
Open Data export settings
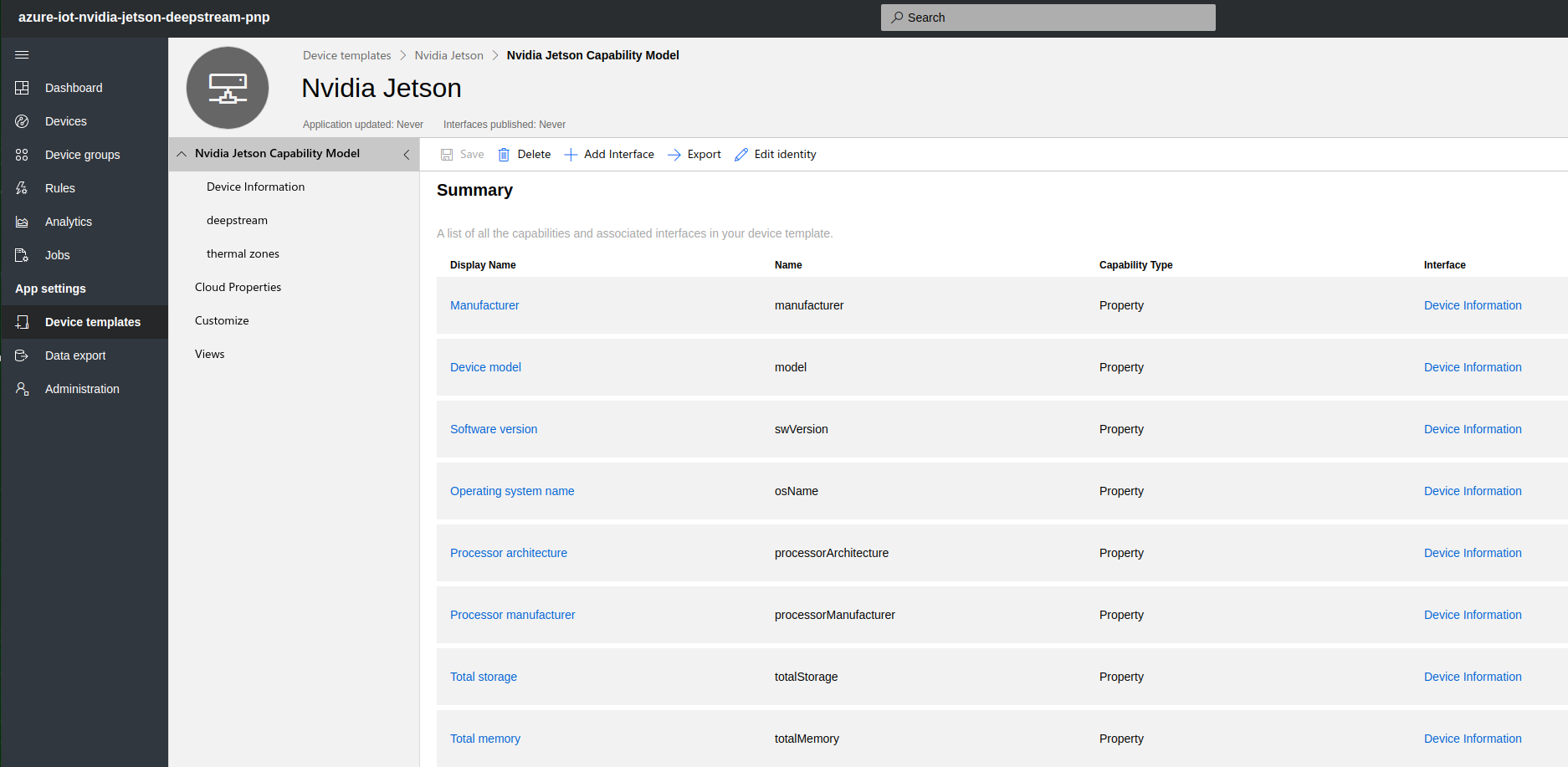click(75, 355)
